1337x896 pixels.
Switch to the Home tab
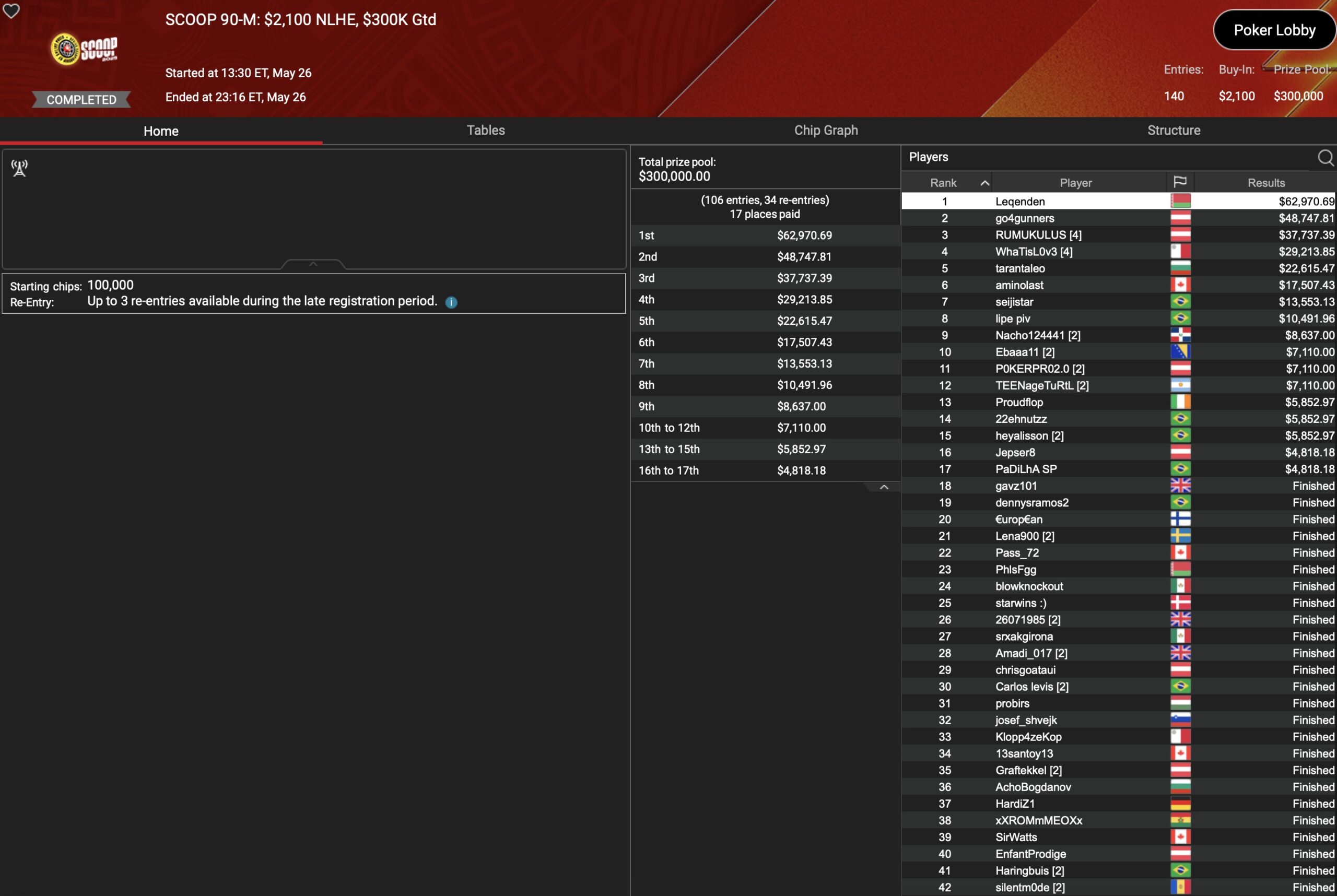click(x=161, y=131)
